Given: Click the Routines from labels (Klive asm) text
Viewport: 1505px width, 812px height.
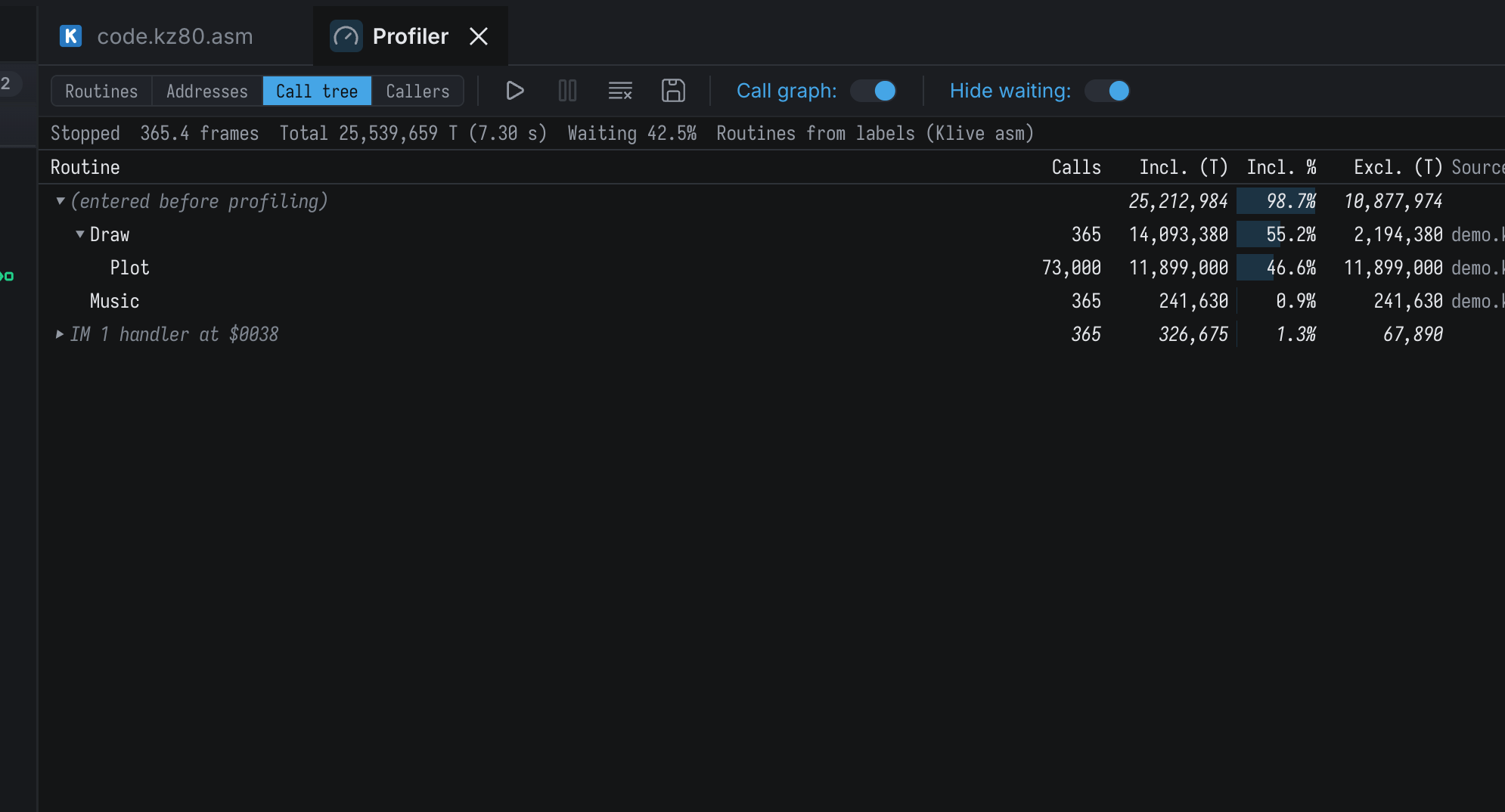Looking at the screenshot, I should click(x=875, y=133).
